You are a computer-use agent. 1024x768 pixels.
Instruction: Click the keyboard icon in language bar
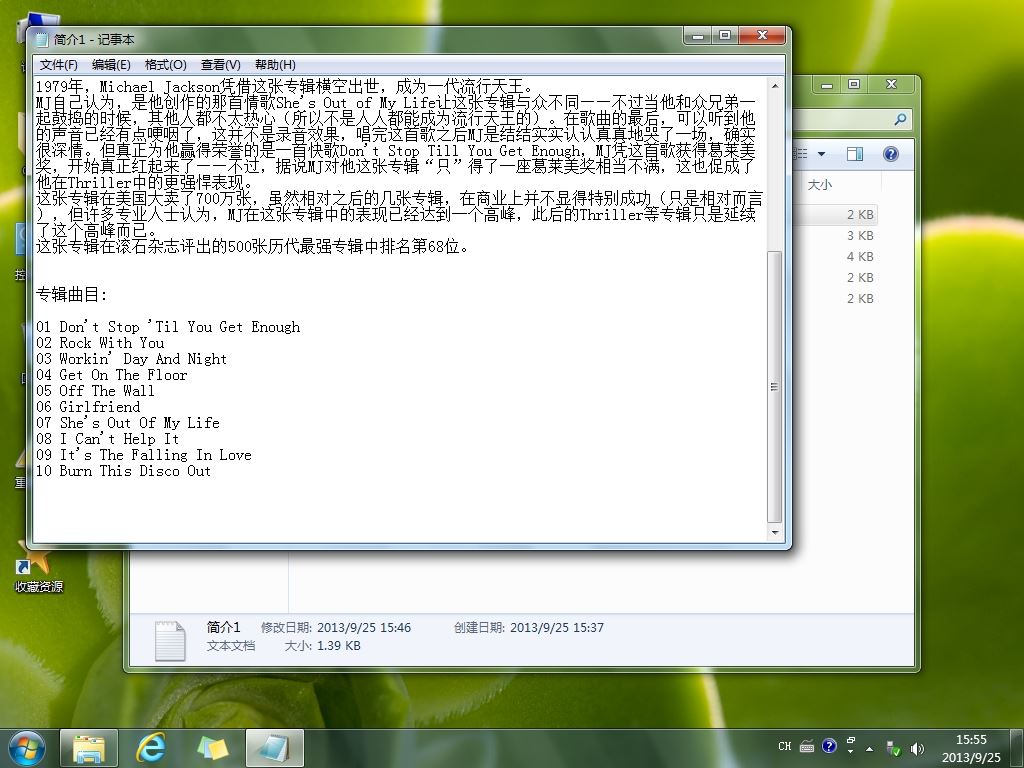pos(807,746)
